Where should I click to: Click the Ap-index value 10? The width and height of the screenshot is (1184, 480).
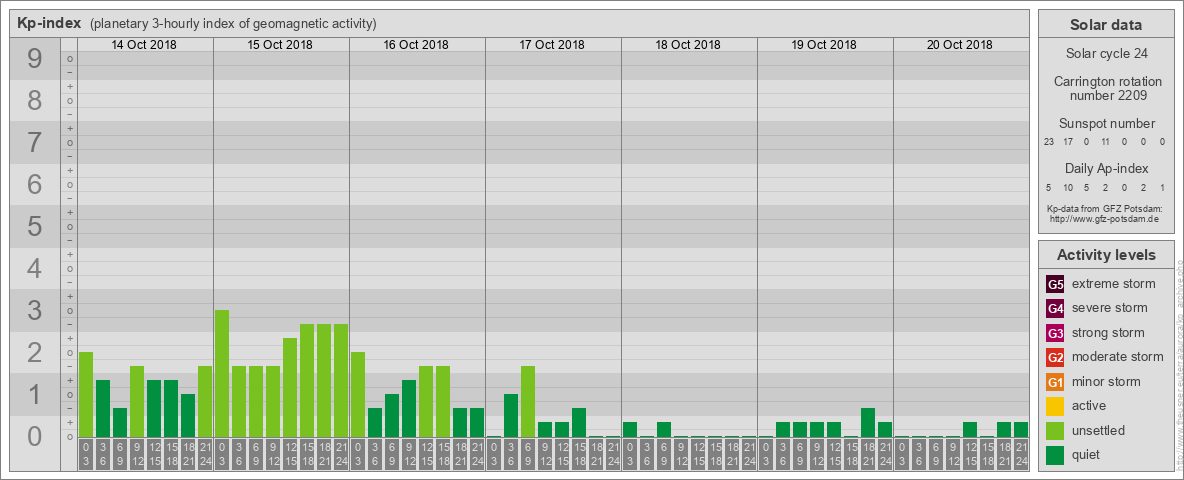point(1068,187)
